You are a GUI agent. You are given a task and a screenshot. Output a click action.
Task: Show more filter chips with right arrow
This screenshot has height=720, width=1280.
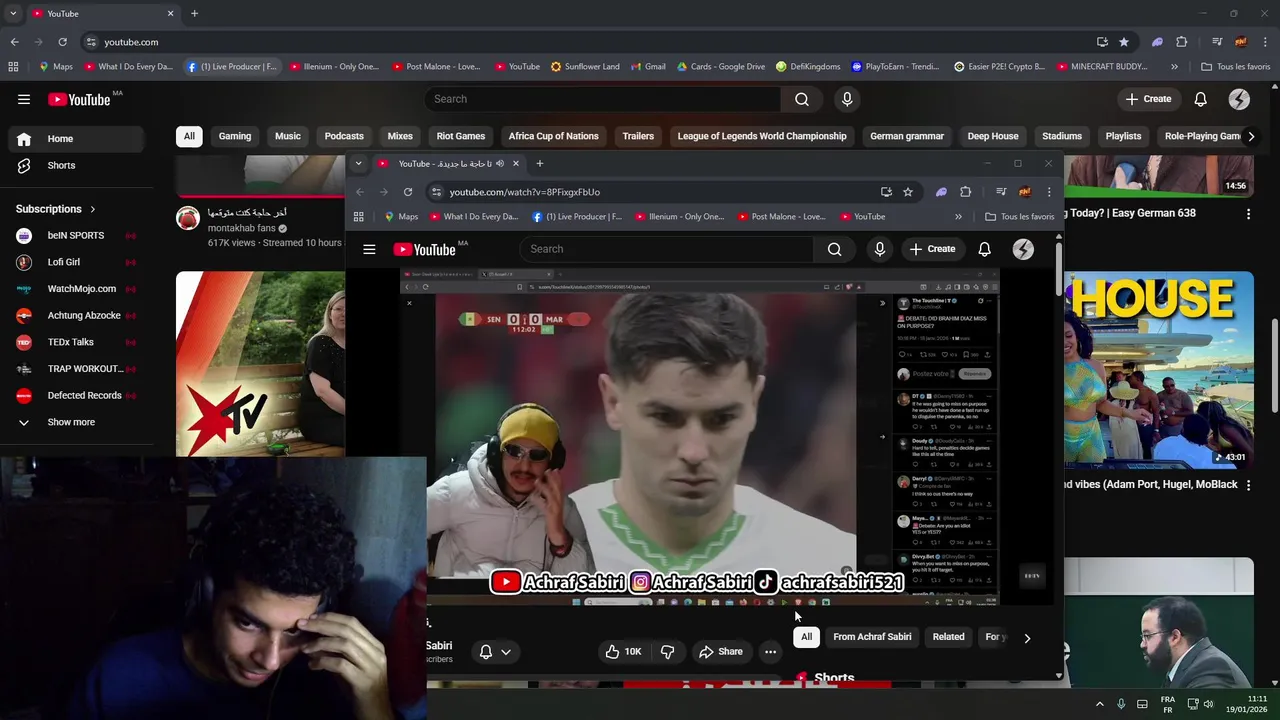click(x=1250, y=136)
